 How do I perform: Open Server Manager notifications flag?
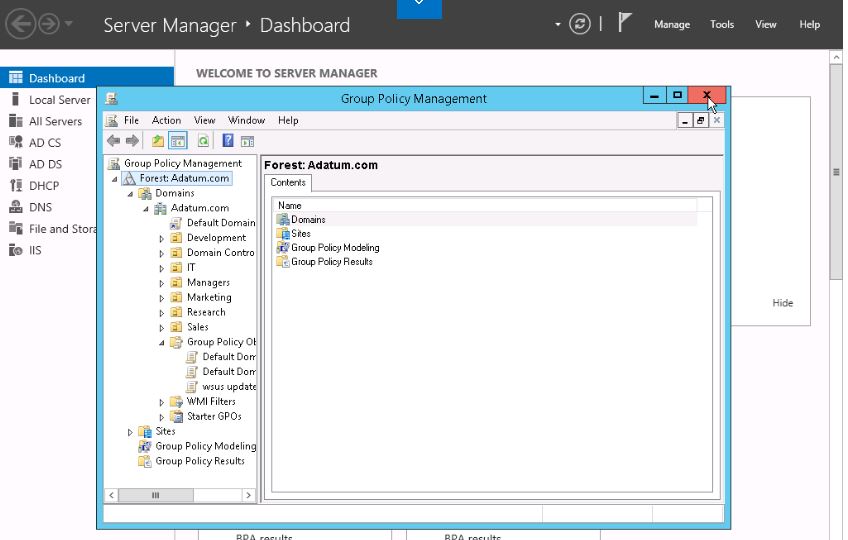[x=625, y=23]
